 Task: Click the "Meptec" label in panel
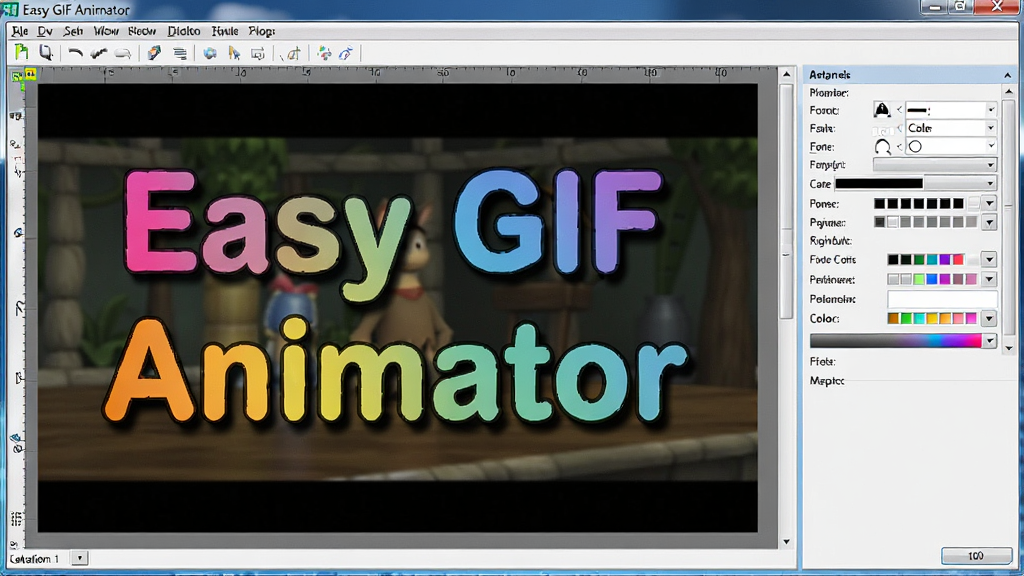coord(827,381)
